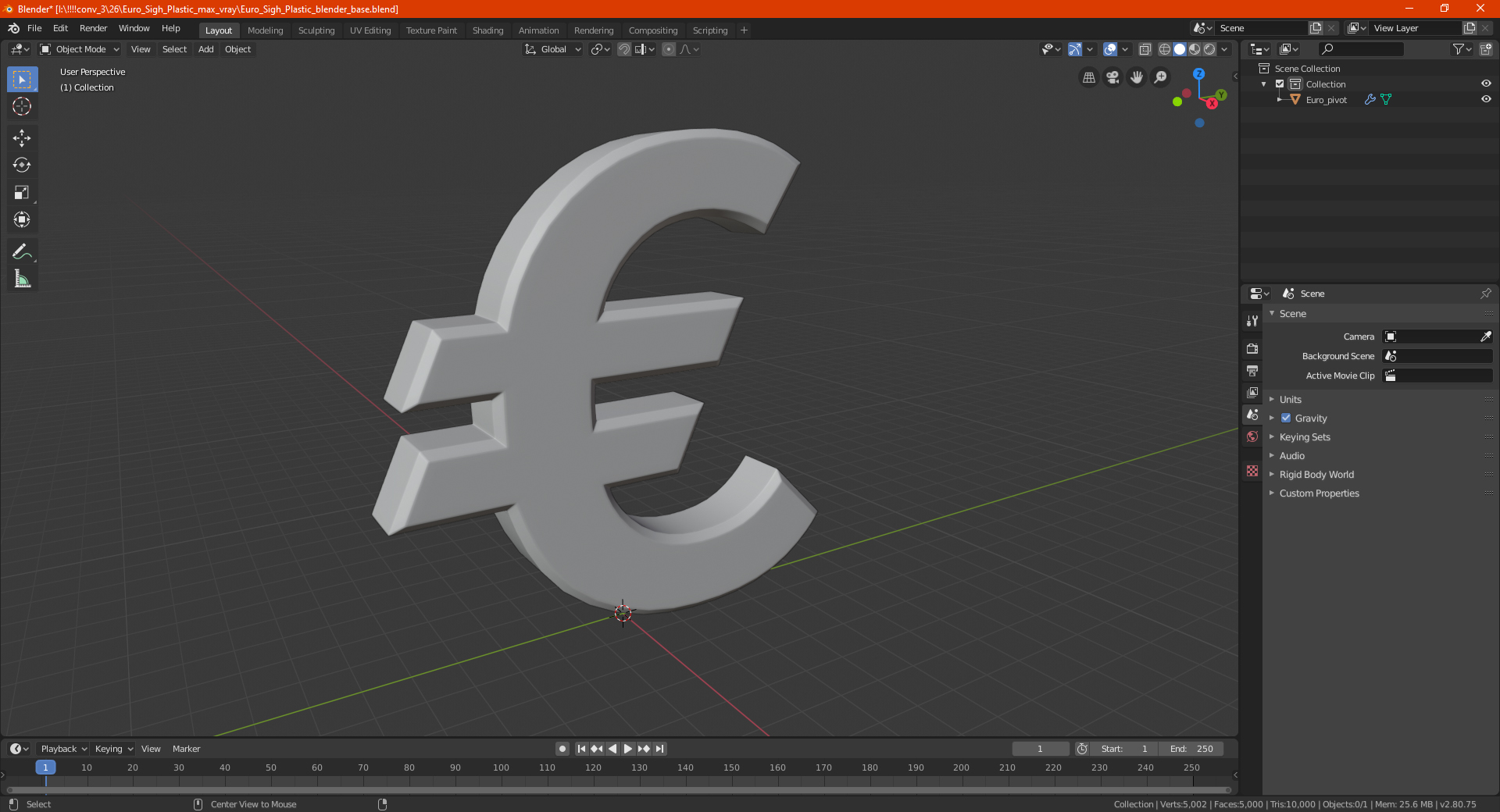The width and height of the screenshot is (1500, 812).
Task: Choose the Rotate tool
Action: 22,165
